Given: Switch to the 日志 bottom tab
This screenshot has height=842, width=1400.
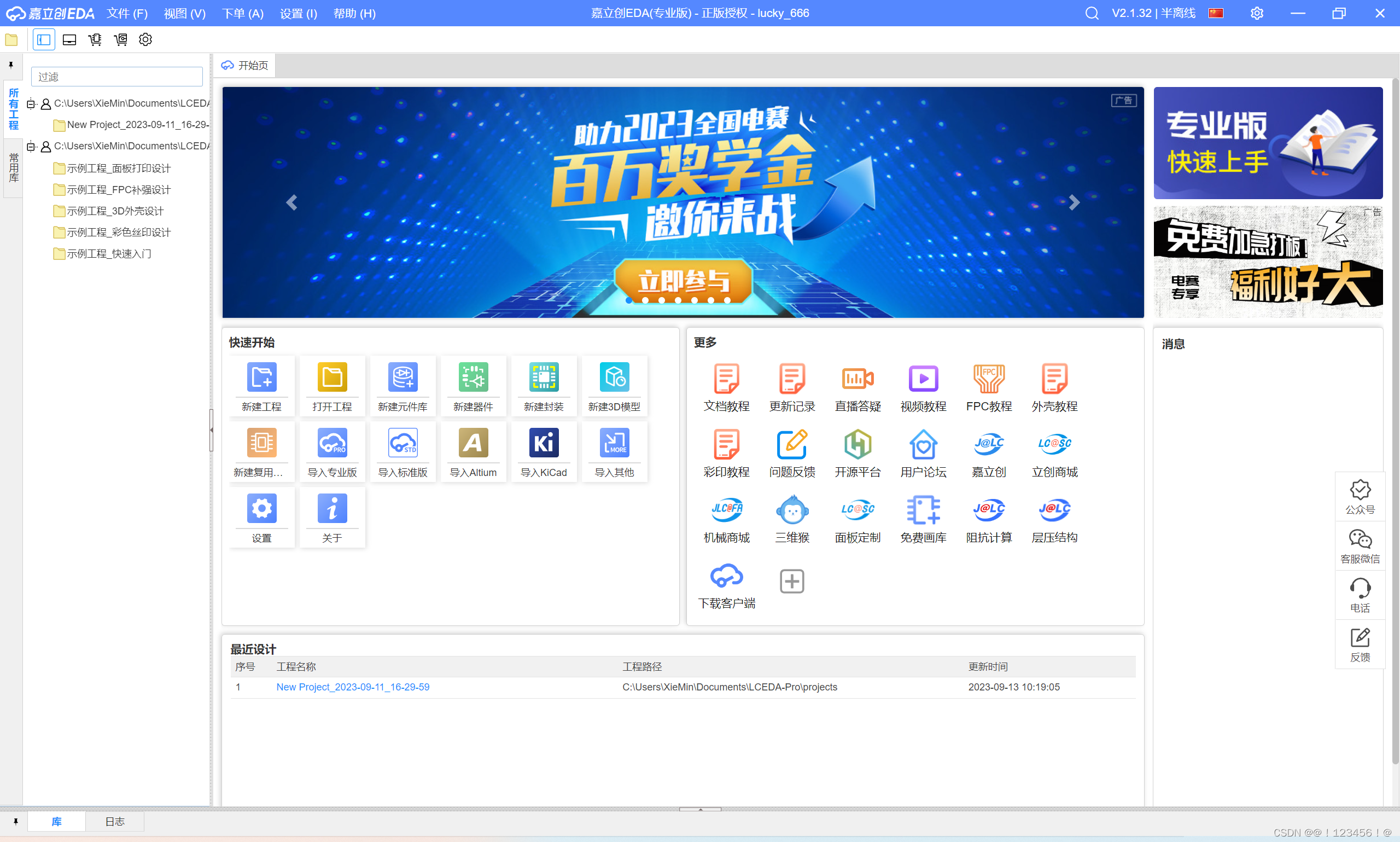Looking at the screenshot, I should point(114,821).
